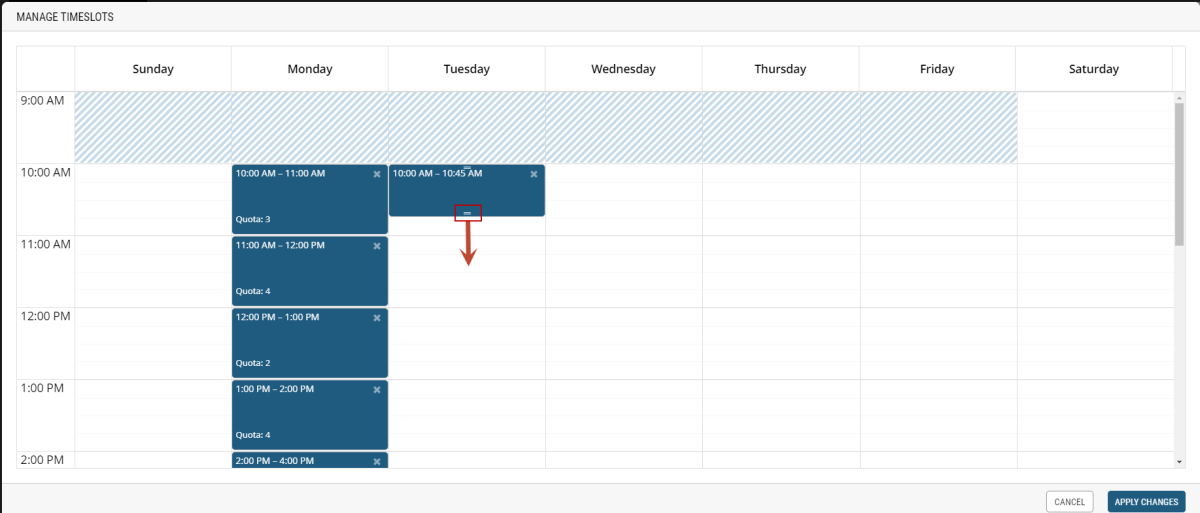
Task: Remove the 2:00 PM – 4:00 PM timeslot
Action: pos(377,462)
